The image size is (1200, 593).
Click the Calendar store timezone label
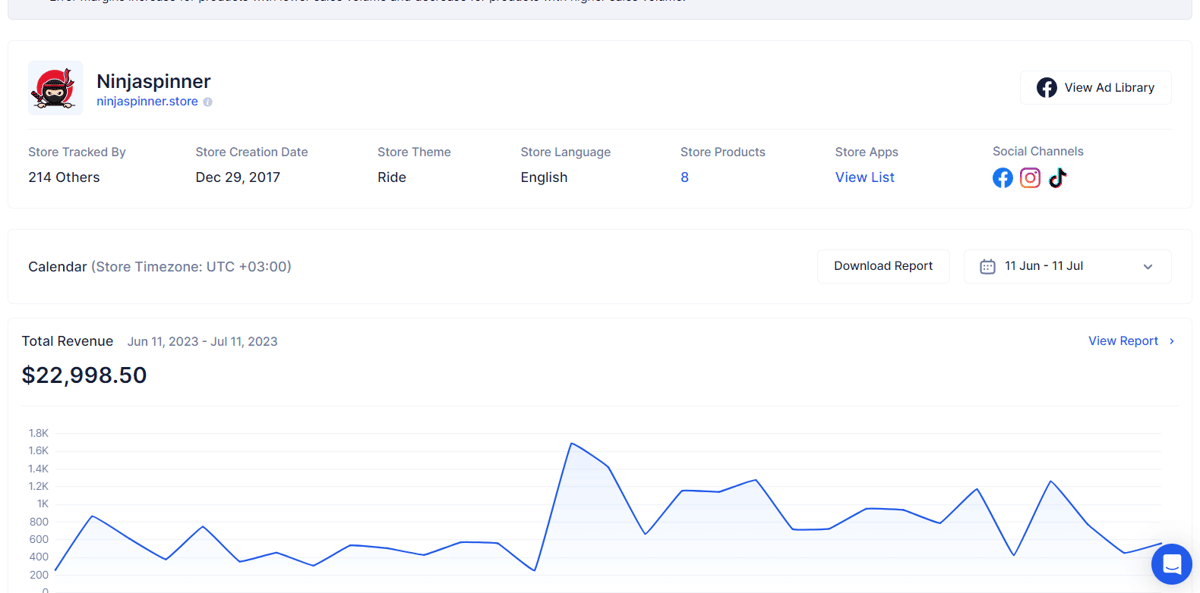click(160, 267)
